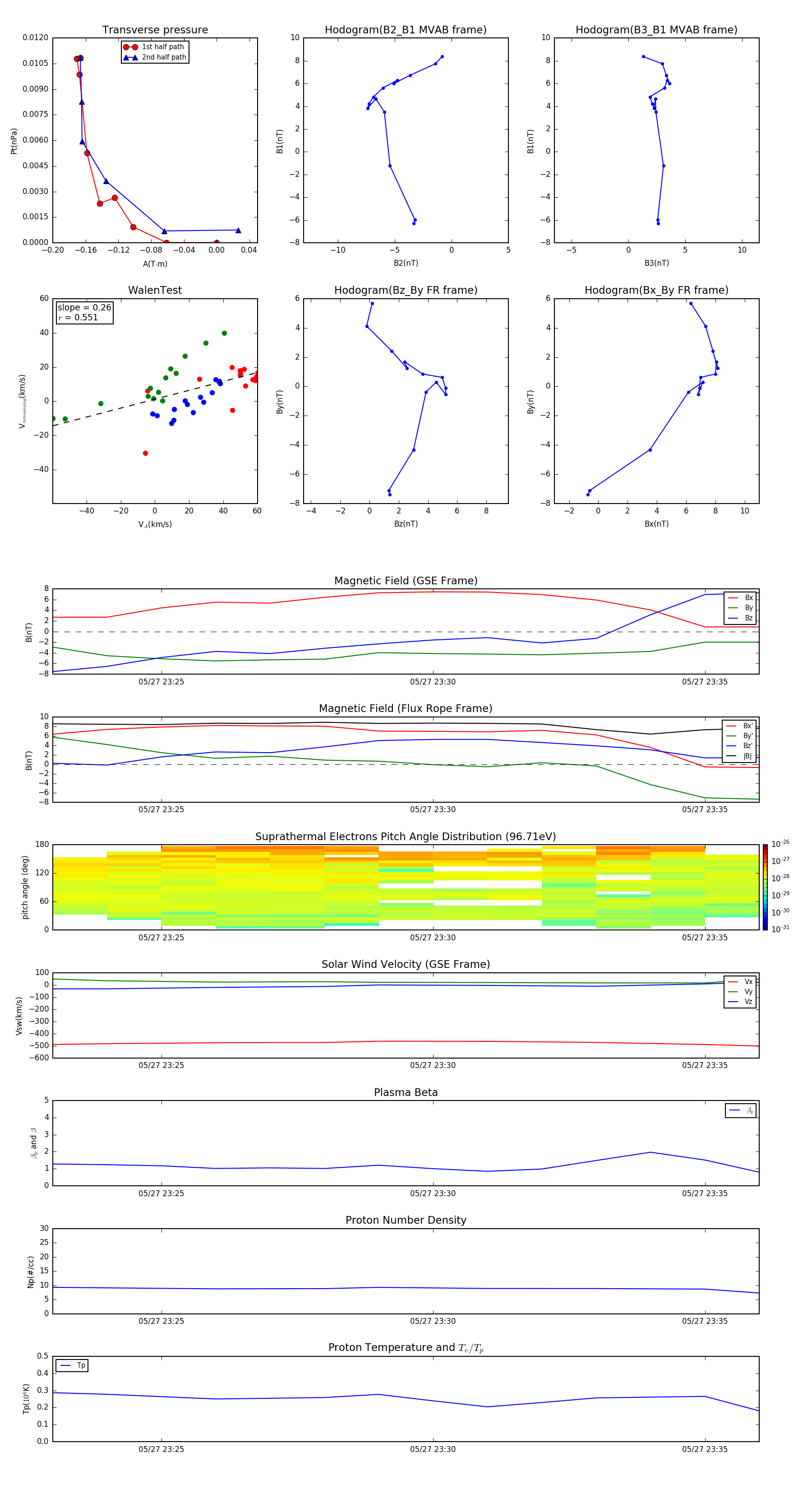Screen dimensions: 812x1489
Task: Click the '2nd half path' legend entry
Action: pyautogui.click(x=154, y=57)
